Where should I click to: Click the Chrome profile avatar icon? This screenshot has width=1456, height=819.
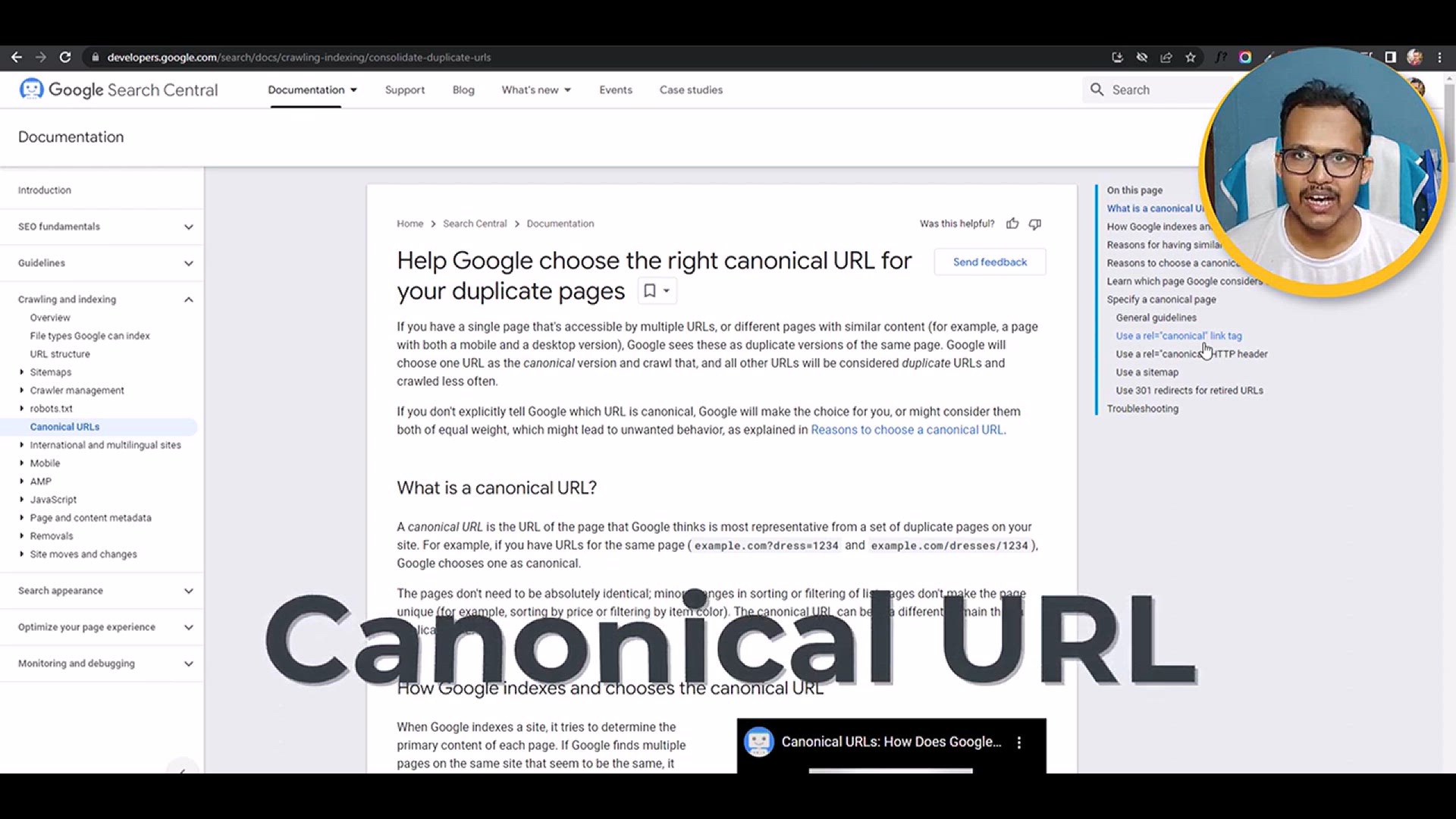tap(1414, 57)
